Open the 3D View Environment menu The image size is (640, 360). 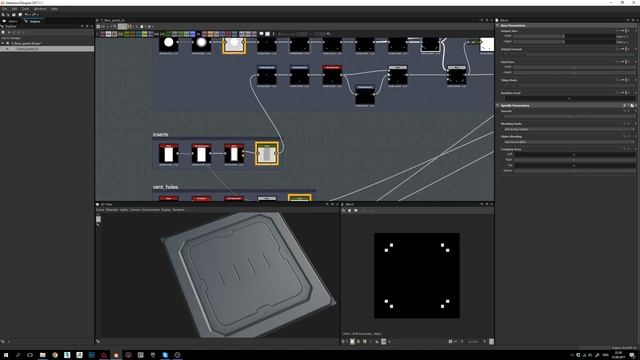[151, 210]
